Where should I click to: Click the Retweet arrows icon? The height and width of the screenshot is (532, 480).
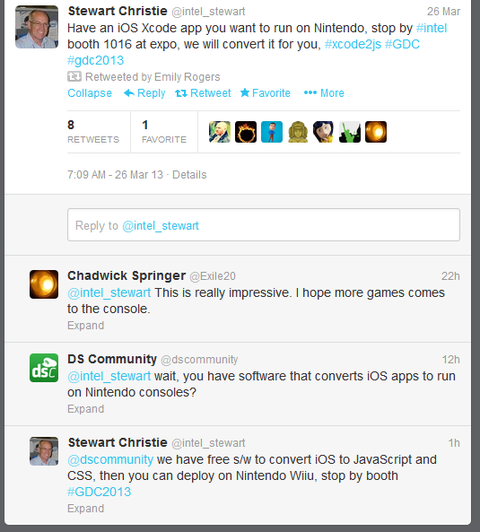pyautogui.click(x=181, y=93)
